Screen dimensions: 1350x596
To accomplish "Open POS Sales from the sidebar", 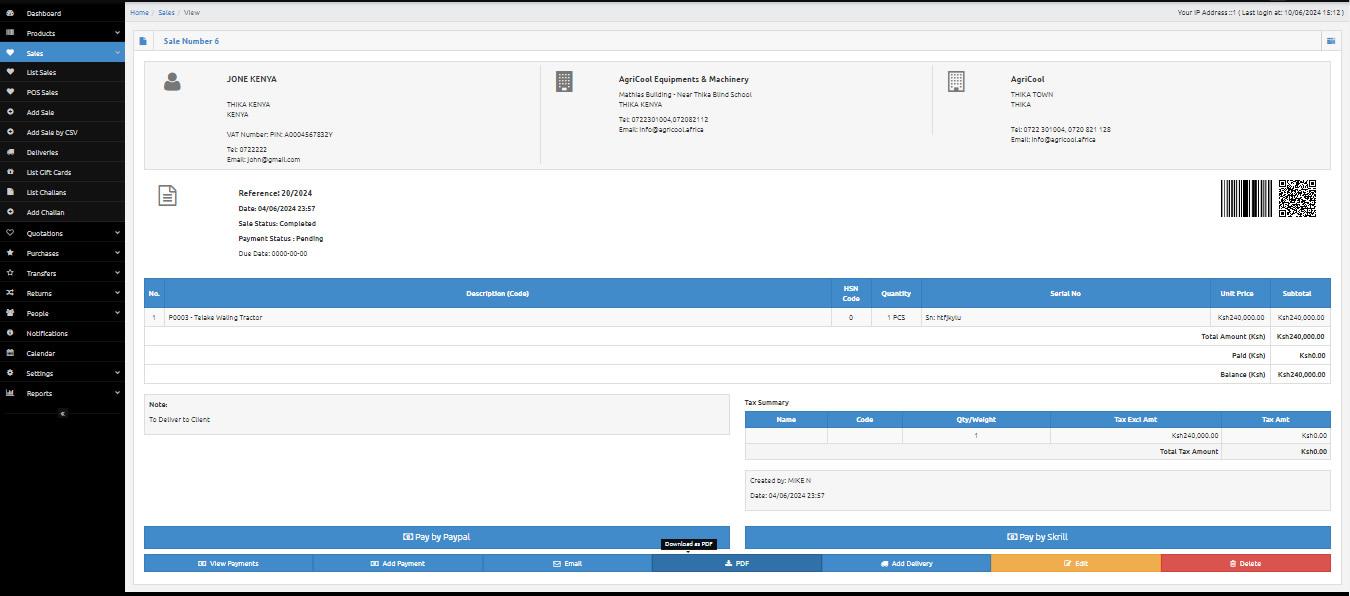I will (x=42, y=93).
